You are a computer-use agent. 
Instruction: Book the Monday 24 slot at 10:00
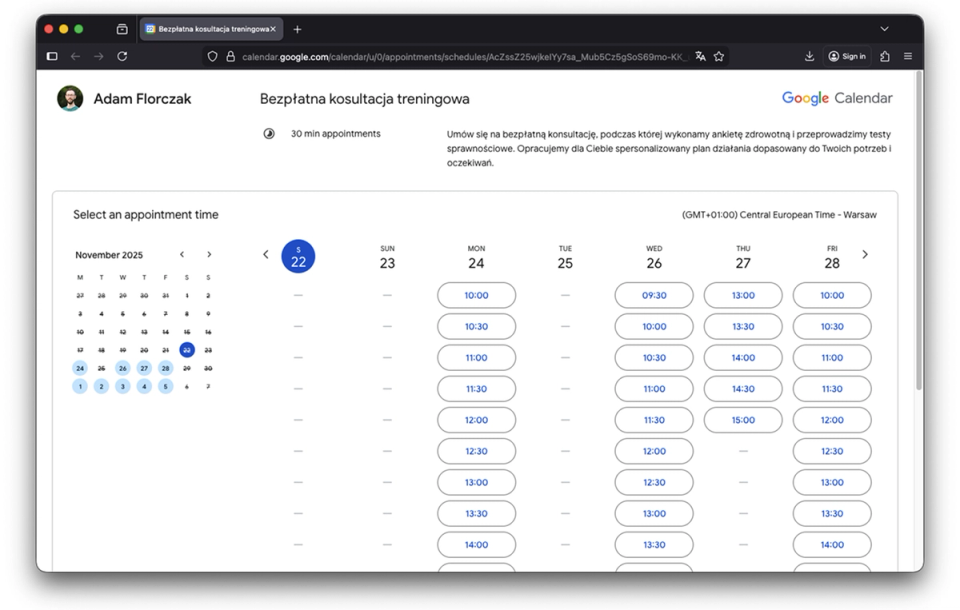pos(476,295)
